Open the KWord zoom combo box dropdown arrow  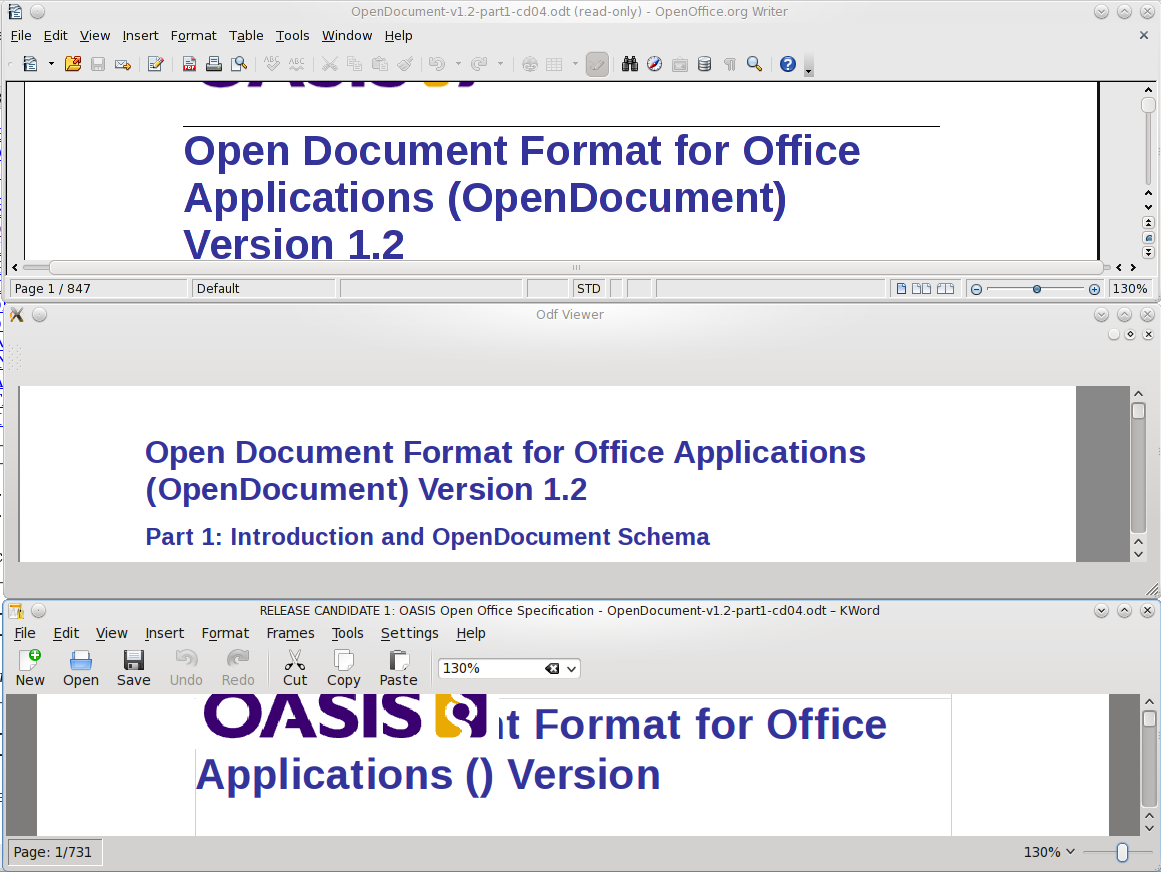572,669
